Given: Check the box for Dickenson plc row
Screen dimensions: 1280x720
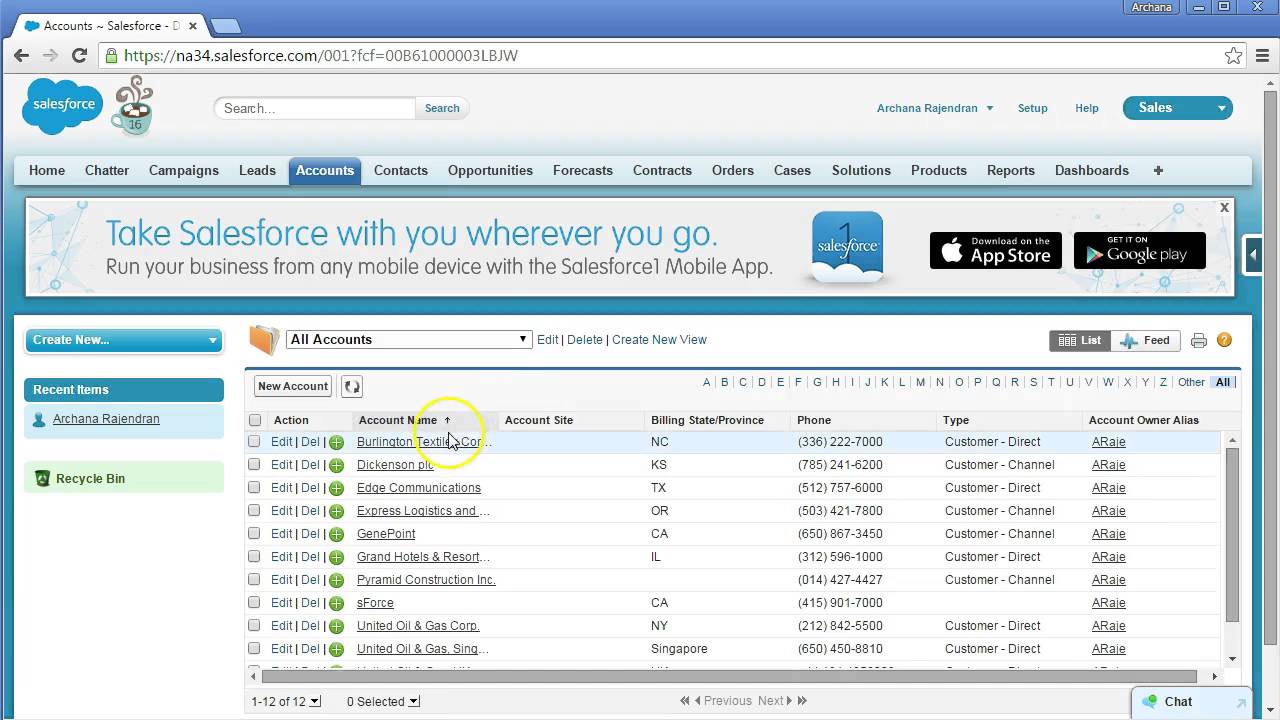Looking at the screenshot, I should 254,465.
